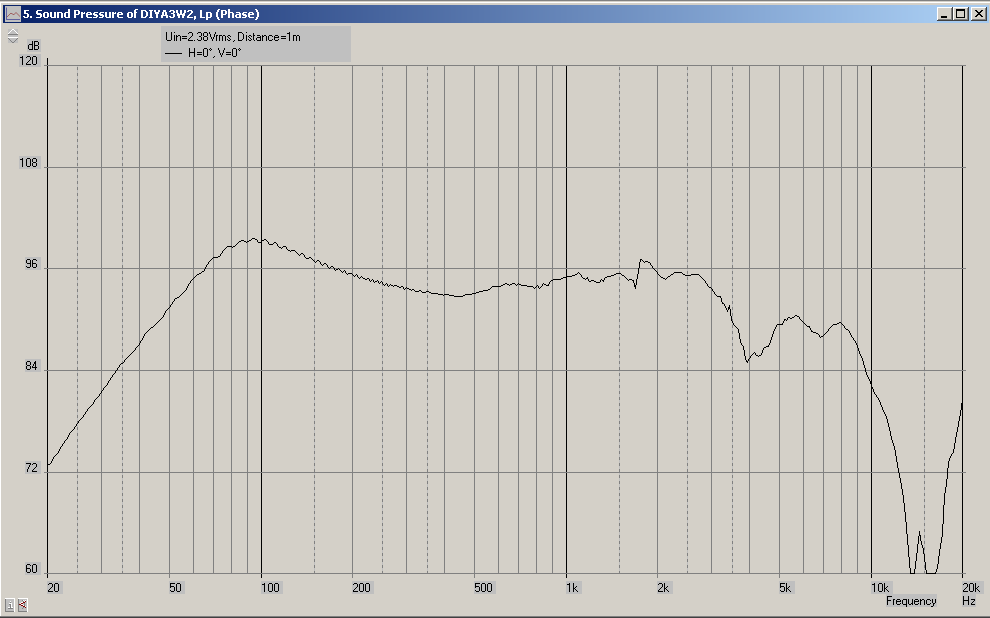Click the '84' dB axis value
This screenshot has width=990, height=618.
coord(32,366)
